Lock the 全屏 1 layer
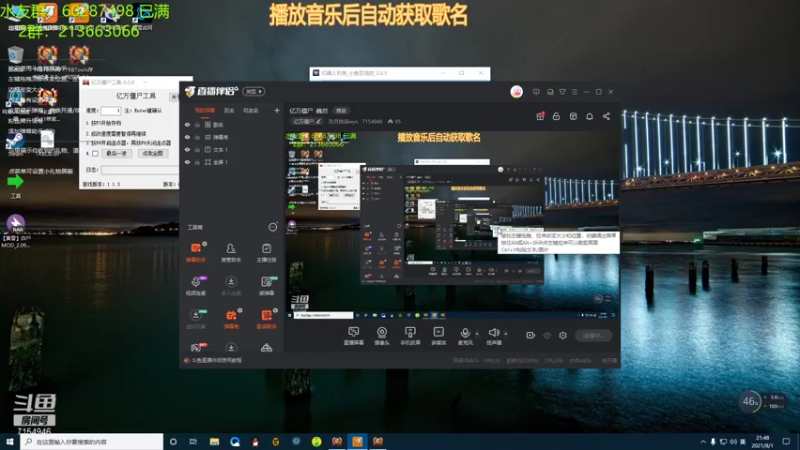 [197, 162]
